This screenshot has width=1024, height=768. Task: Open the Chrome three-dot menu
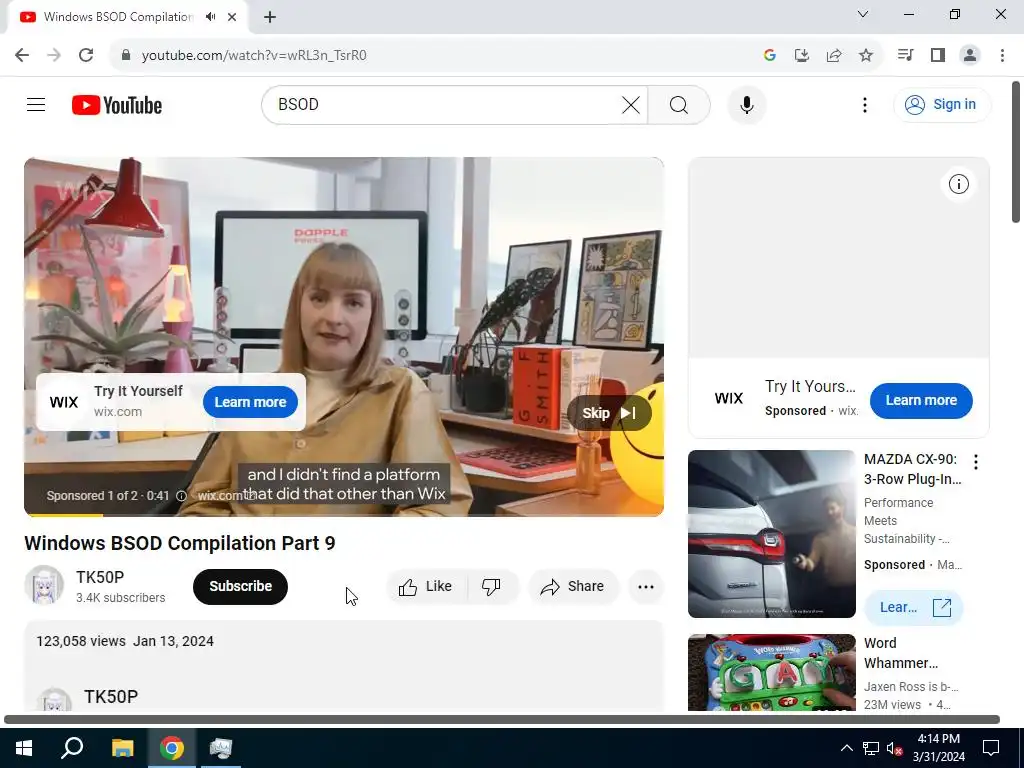click(x=1002, y=55)
